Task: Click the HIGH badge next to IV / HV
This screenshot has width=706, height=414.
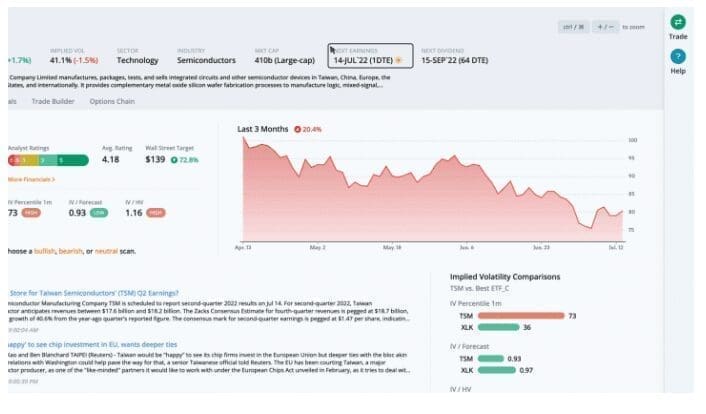Action: pos(155,212)
